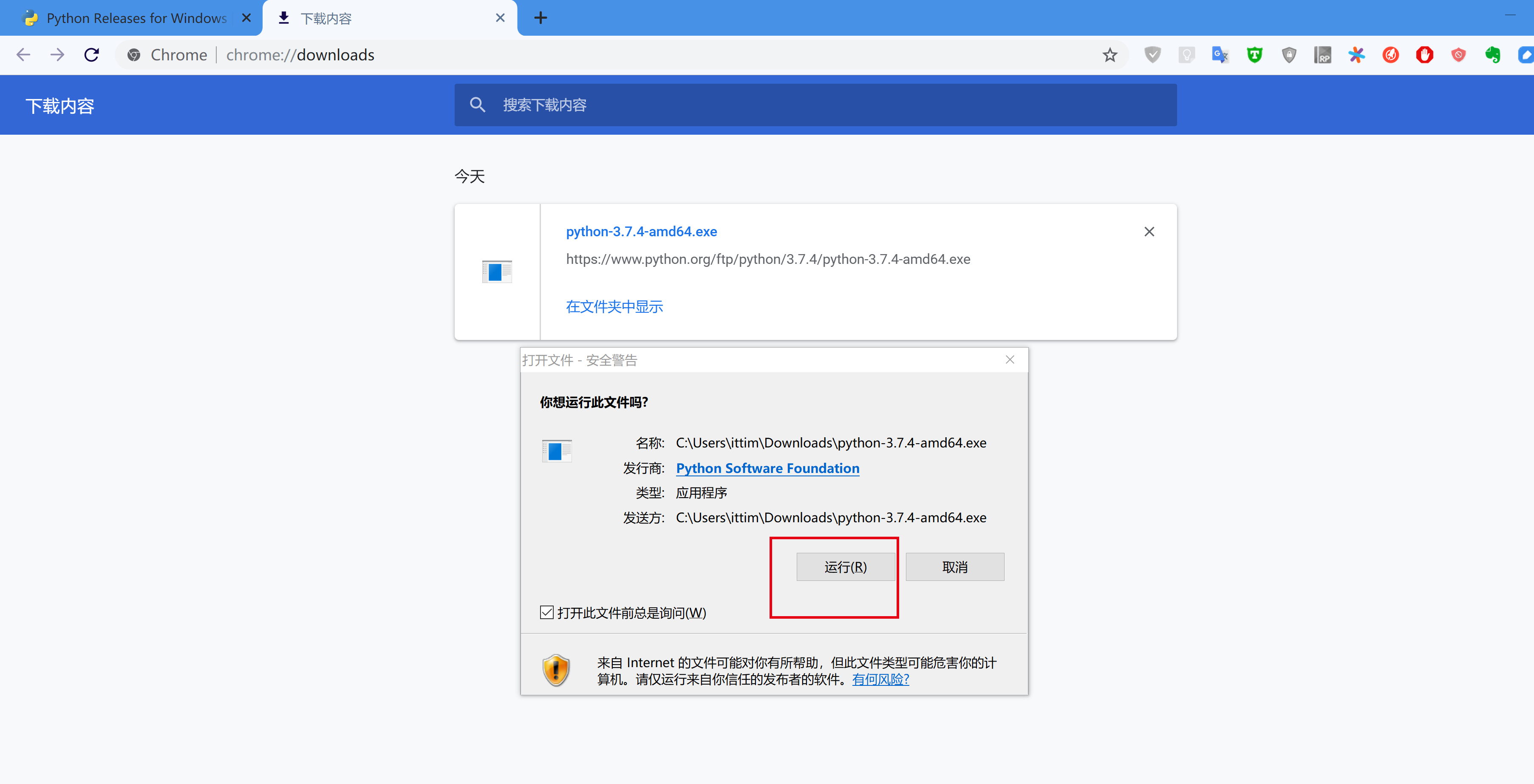Open the python-3.7.4-amd64.exe download link
The image size is (1534, 784).
[x=641, y=232]
